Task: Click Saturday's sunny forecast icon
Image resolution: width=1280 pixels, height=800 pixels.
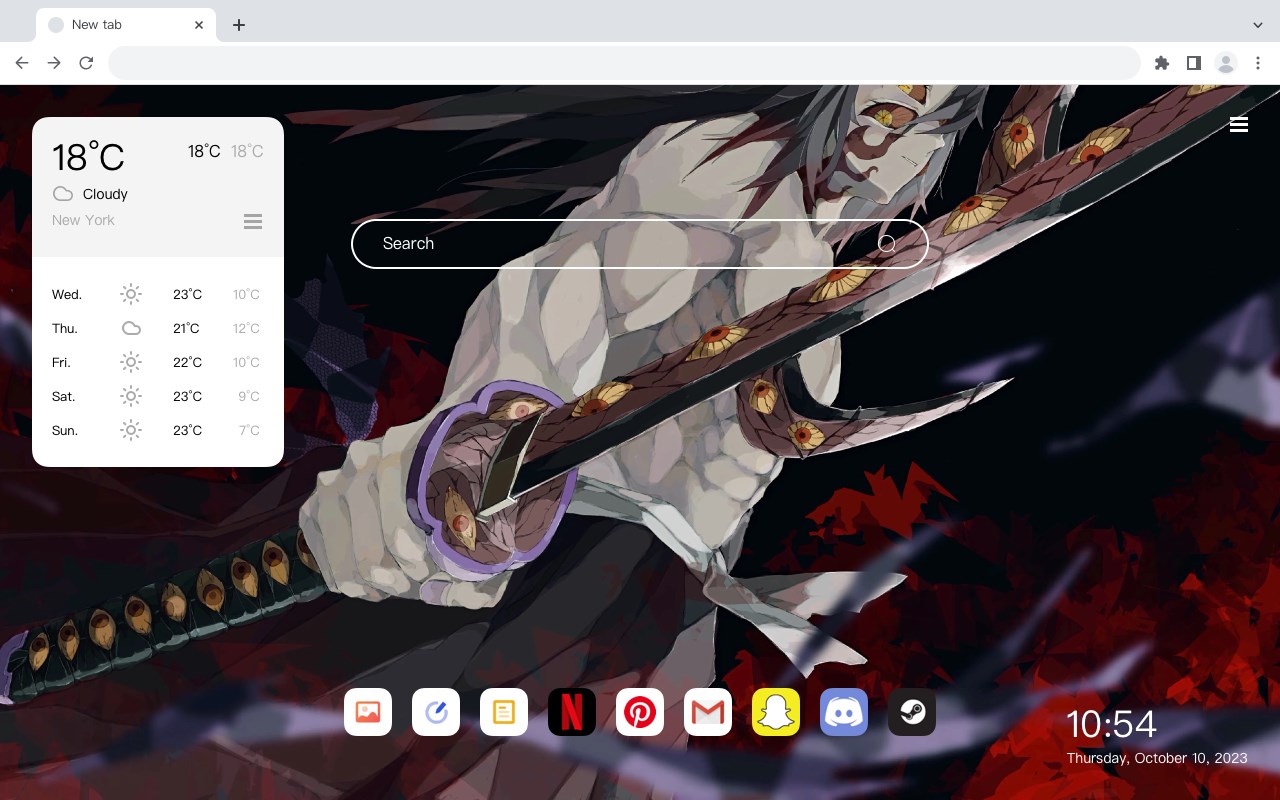Action: point(131,396)
